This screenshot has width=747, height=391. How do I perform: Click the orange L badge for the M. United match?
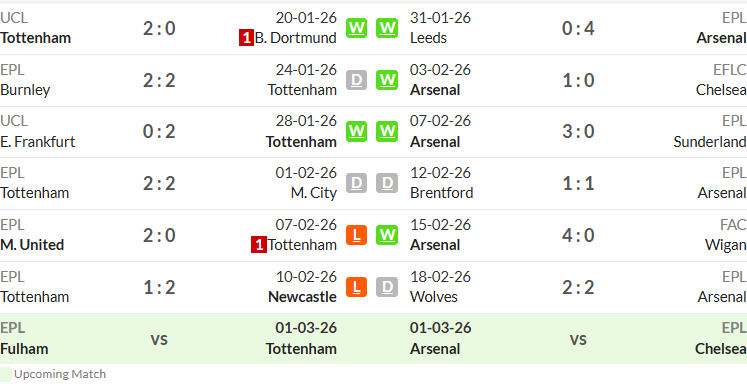356,235
